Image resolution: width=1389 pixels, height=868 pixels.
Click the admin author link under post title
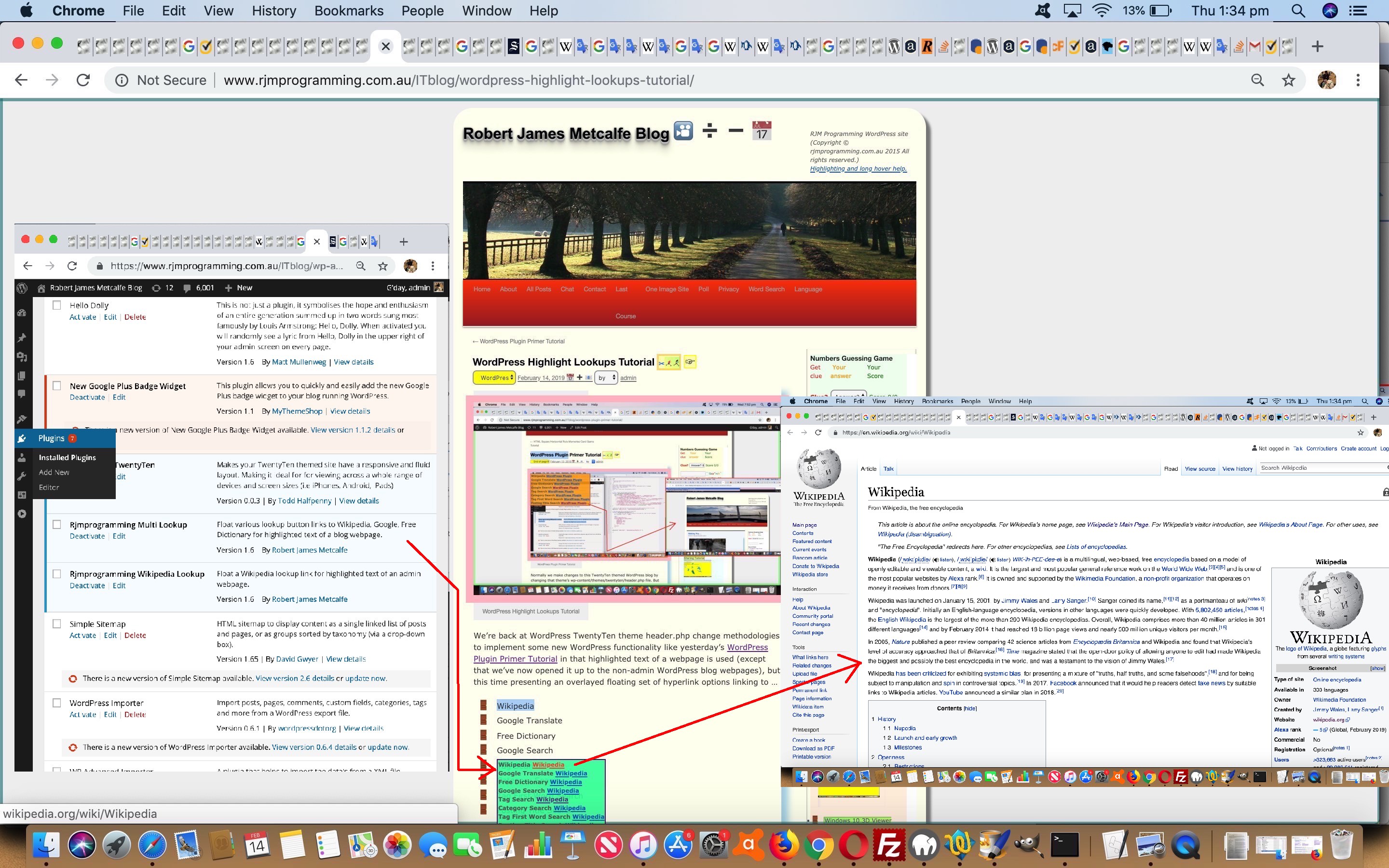pos(628,378)
